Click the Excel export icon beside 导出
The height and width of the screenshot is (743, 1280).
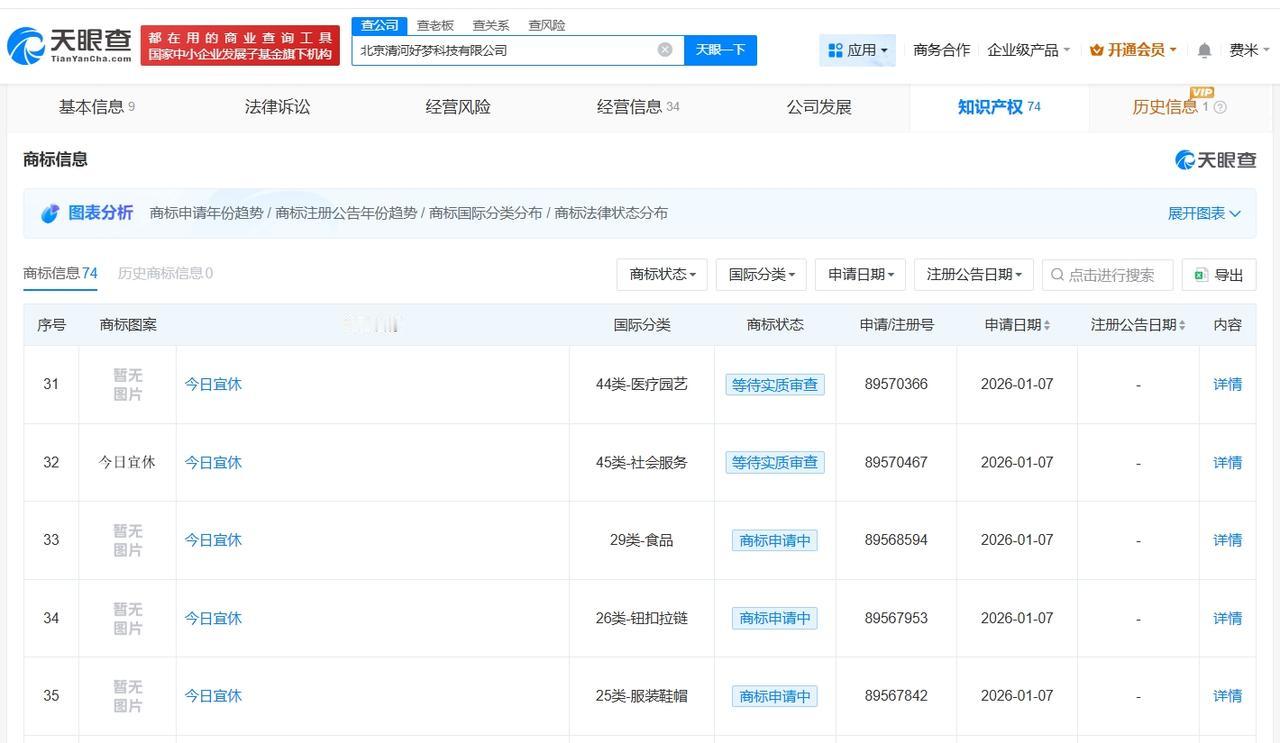pos(1199,274)
